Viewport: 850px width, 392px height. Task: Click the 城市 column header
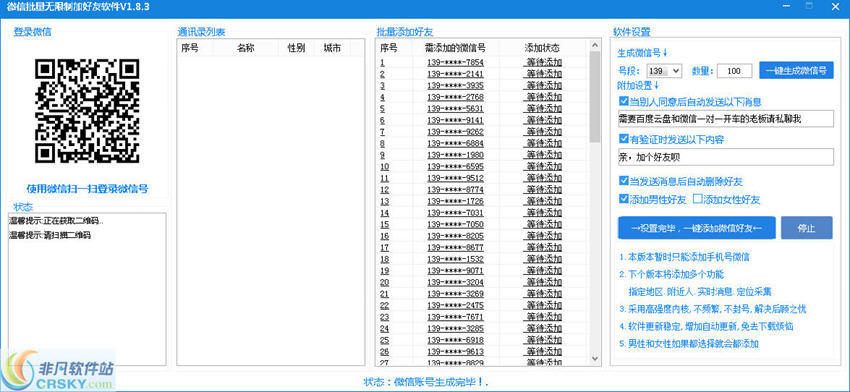click(332, 48)
